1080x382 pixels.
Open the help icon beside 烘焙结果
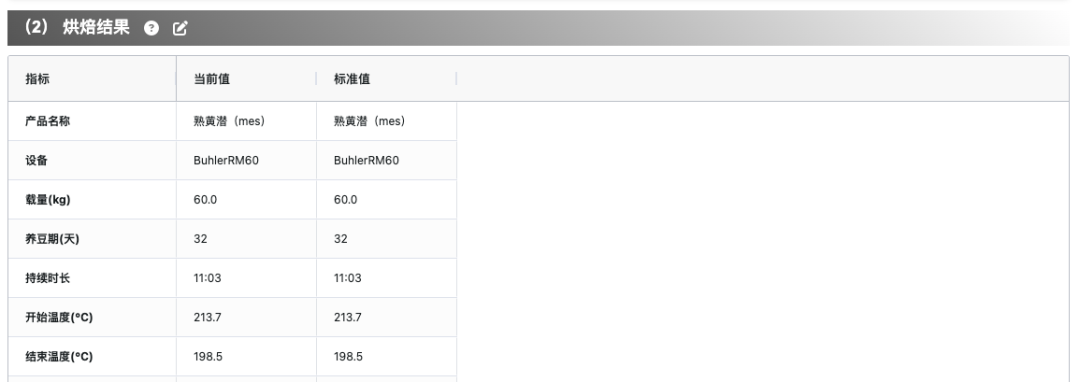[x=152, y=28]
